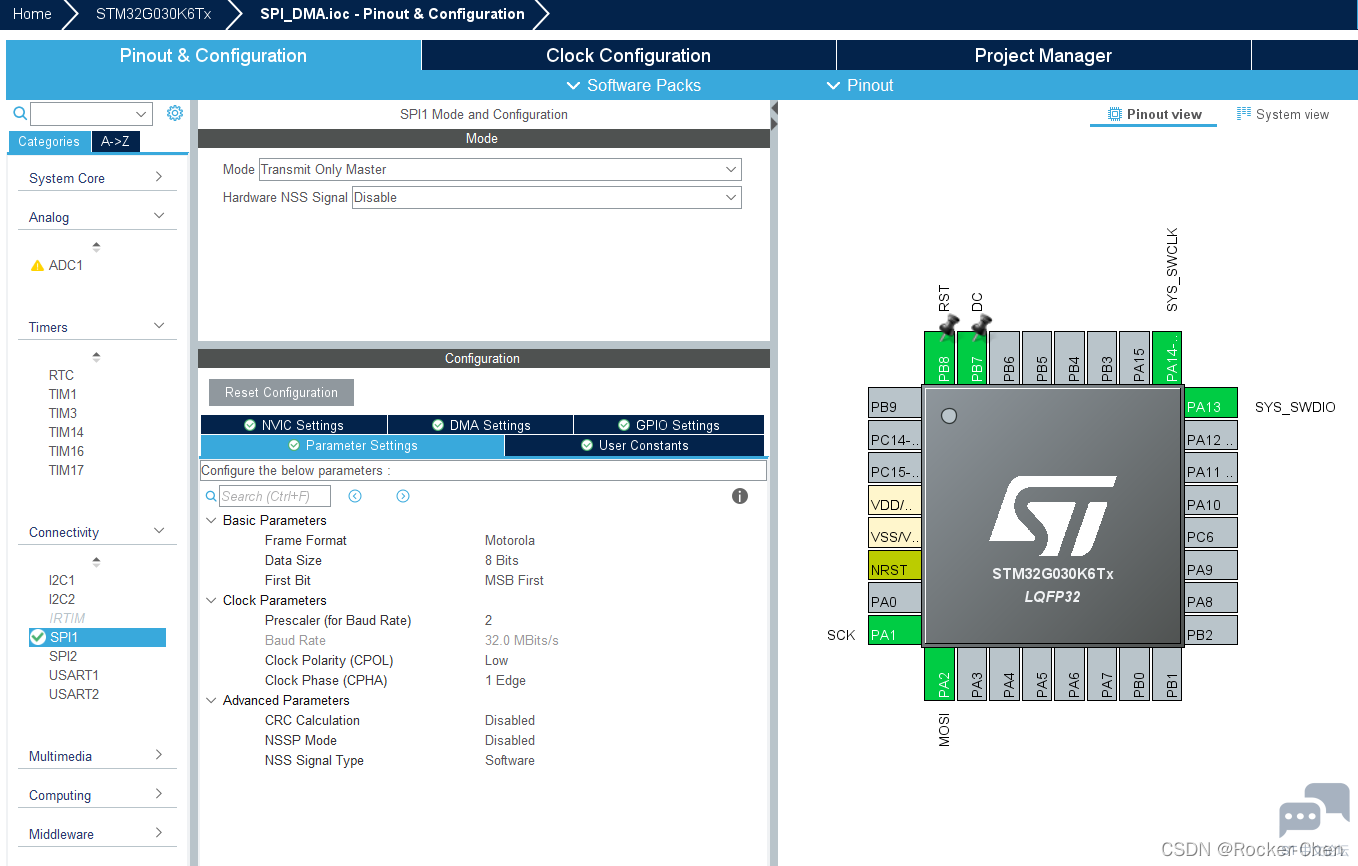Open the peripheral search combo box
Viewport: 1358px width, 866px height.
click(91, 114)
